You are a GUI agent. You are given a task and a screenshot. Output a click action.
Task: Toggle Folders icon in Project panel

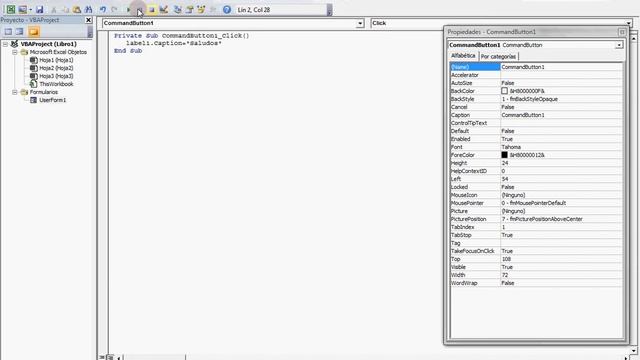tap(34, 31)
